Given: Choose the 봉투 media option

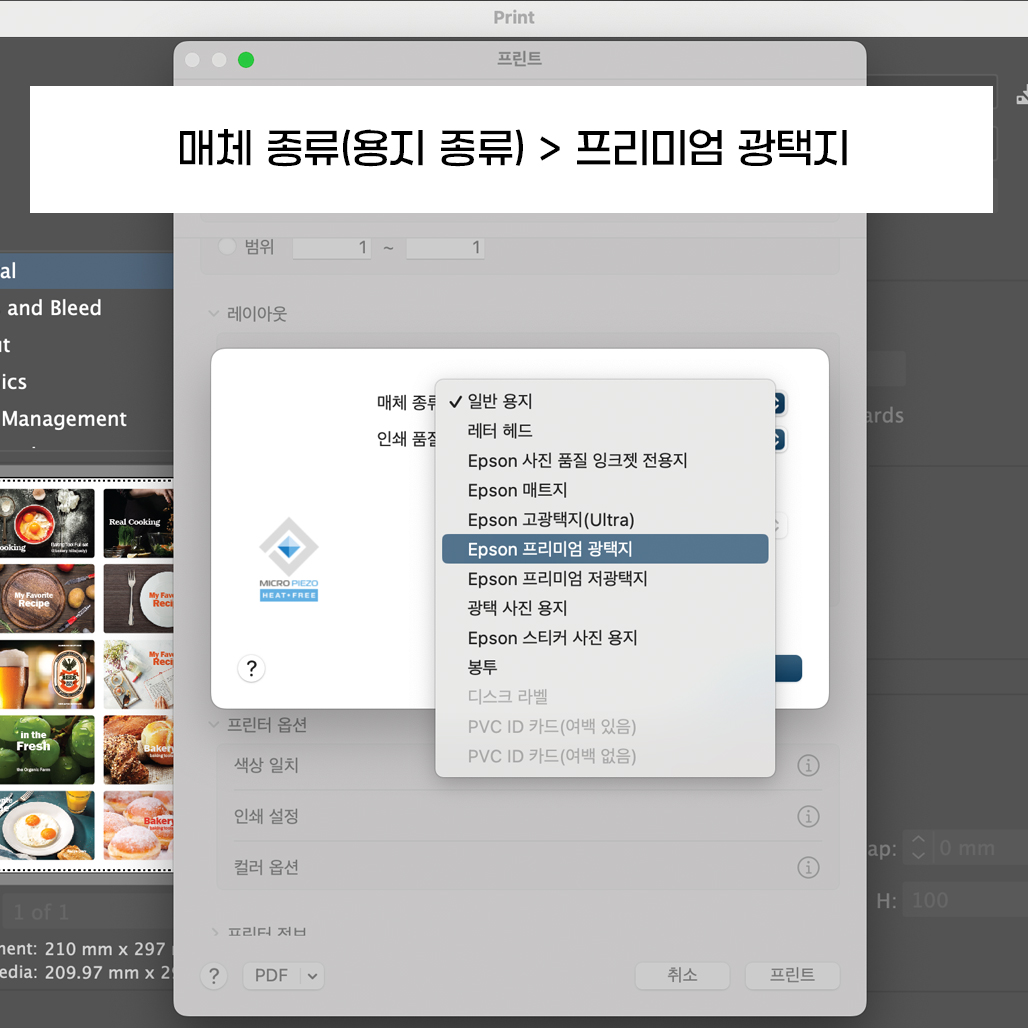Looking at the screenshot, I should [x=604, y=667].
